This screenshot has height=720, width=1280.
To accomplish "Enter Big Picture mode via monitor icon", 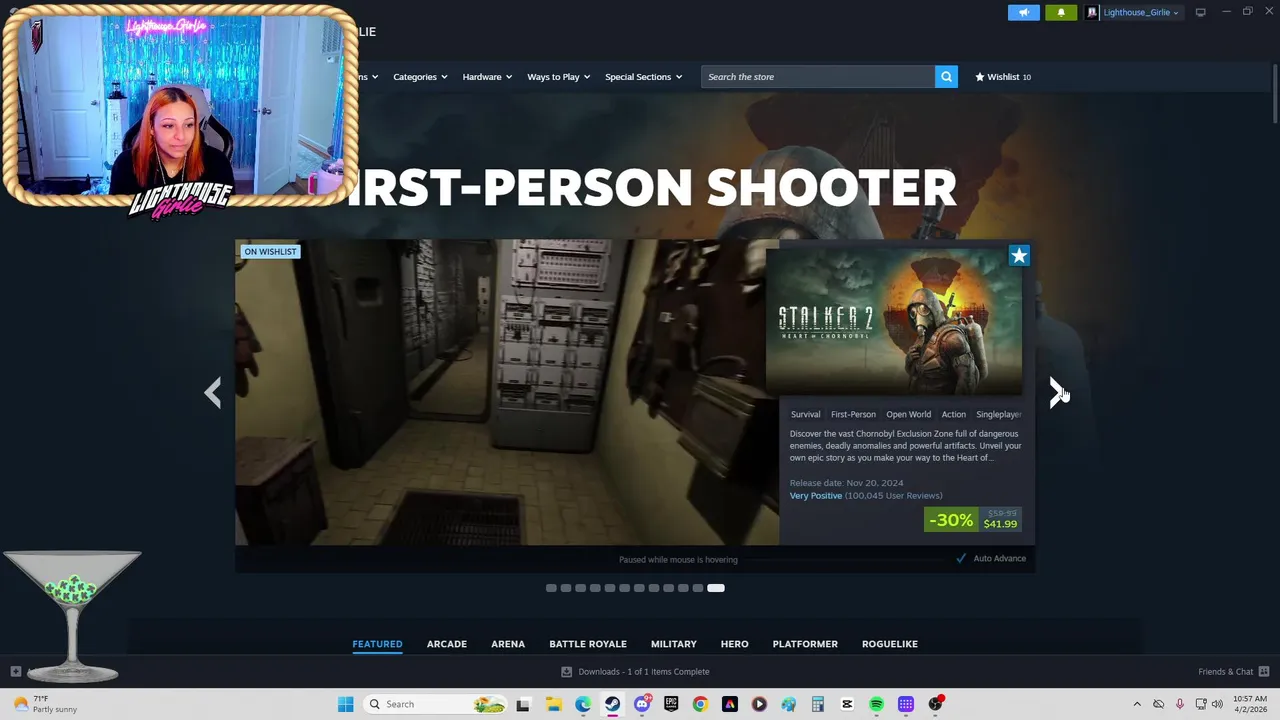I will tap(1200, 12).
